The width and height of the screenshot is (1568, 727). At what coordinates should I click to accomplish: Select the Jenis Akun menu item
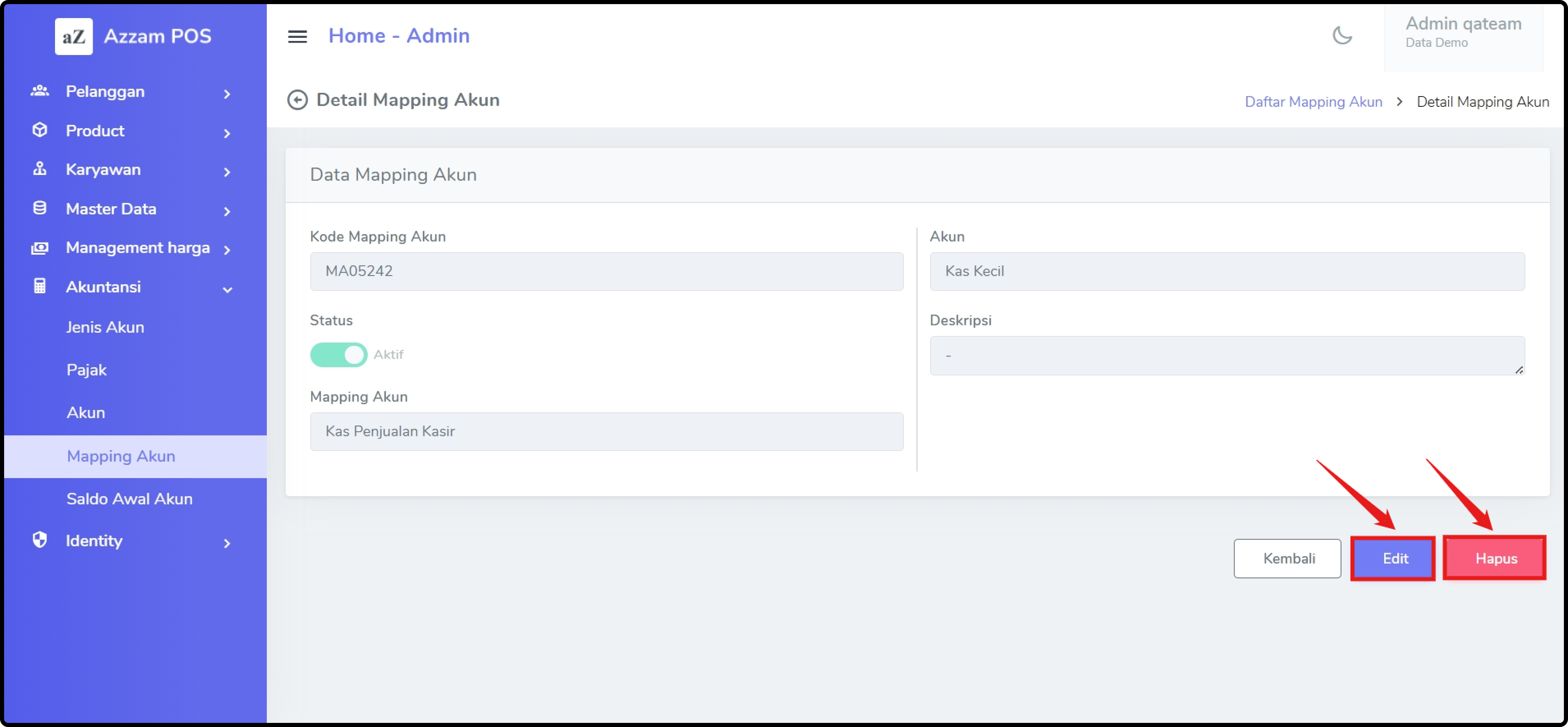(x=105, y=327)
